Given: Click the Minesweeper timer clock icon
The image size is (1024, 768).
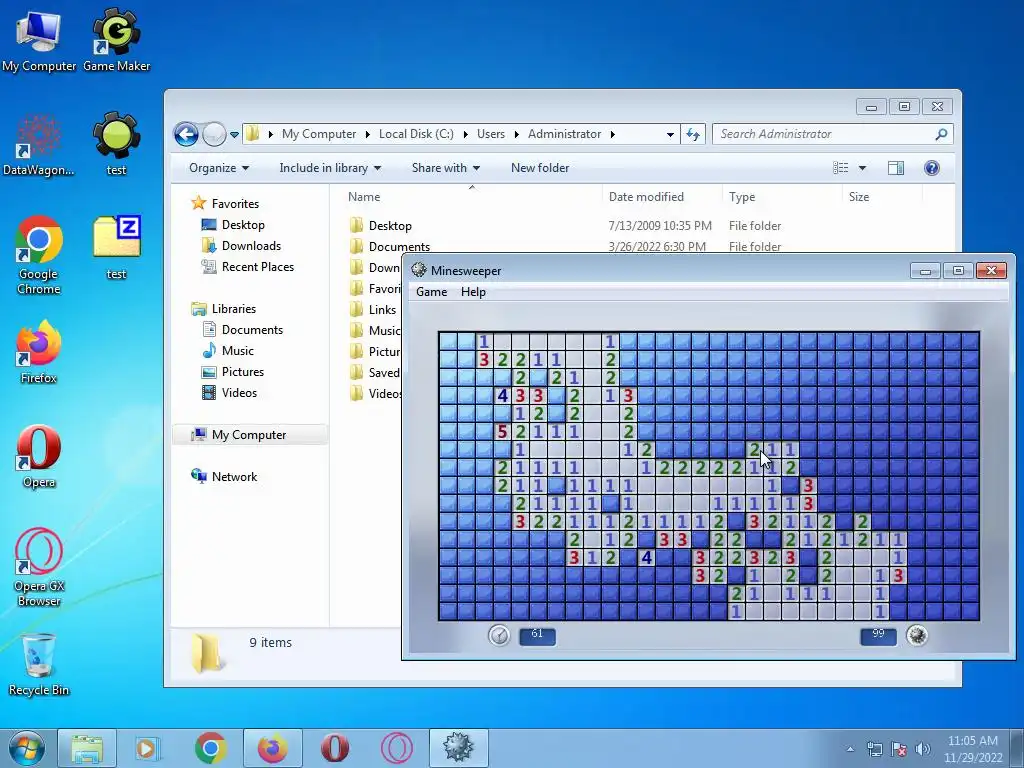Looking at the screenshot, I should pos(499,635).
